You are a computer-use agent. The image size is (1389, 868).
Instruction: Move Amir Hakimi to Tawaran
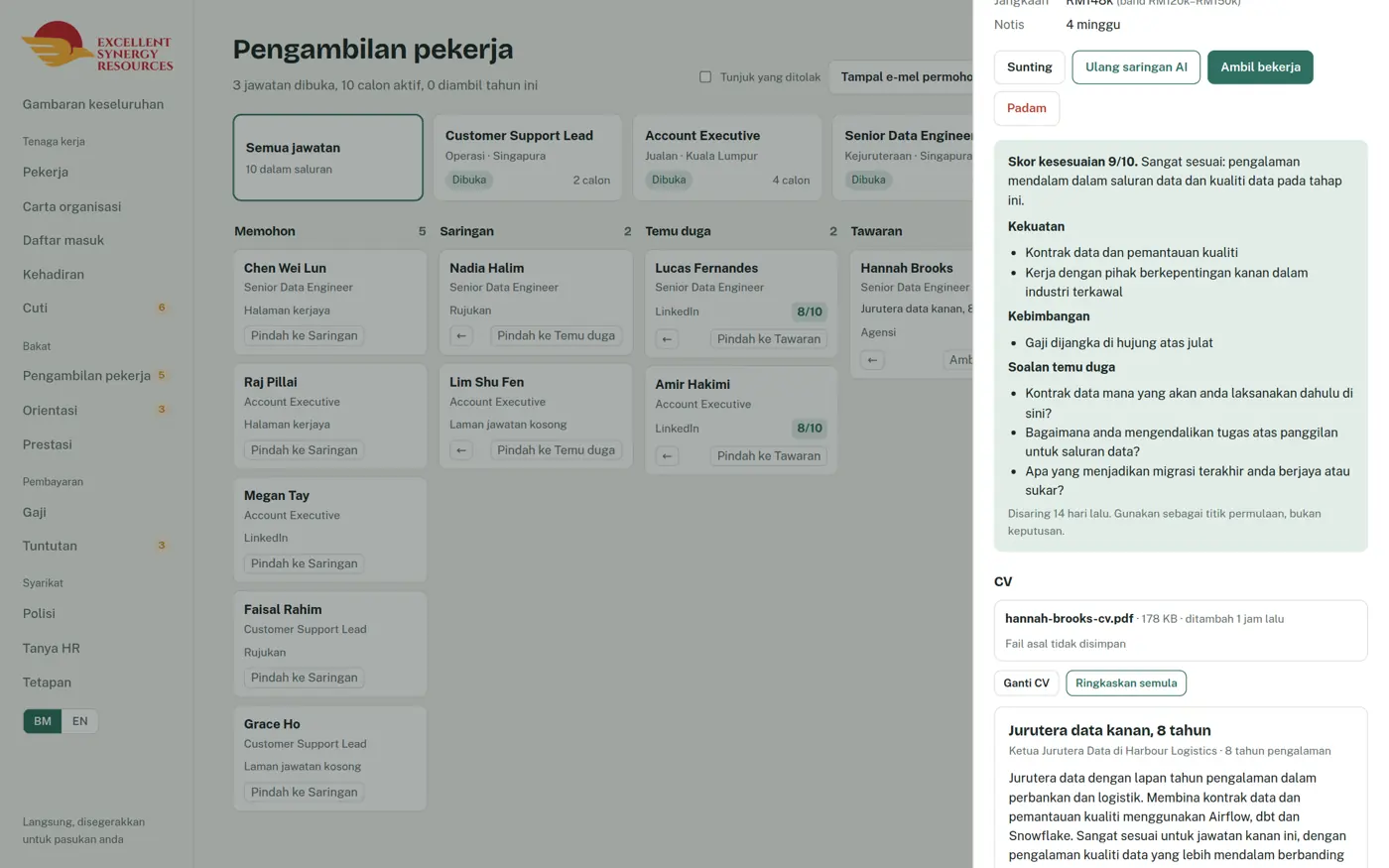(769, 456)
